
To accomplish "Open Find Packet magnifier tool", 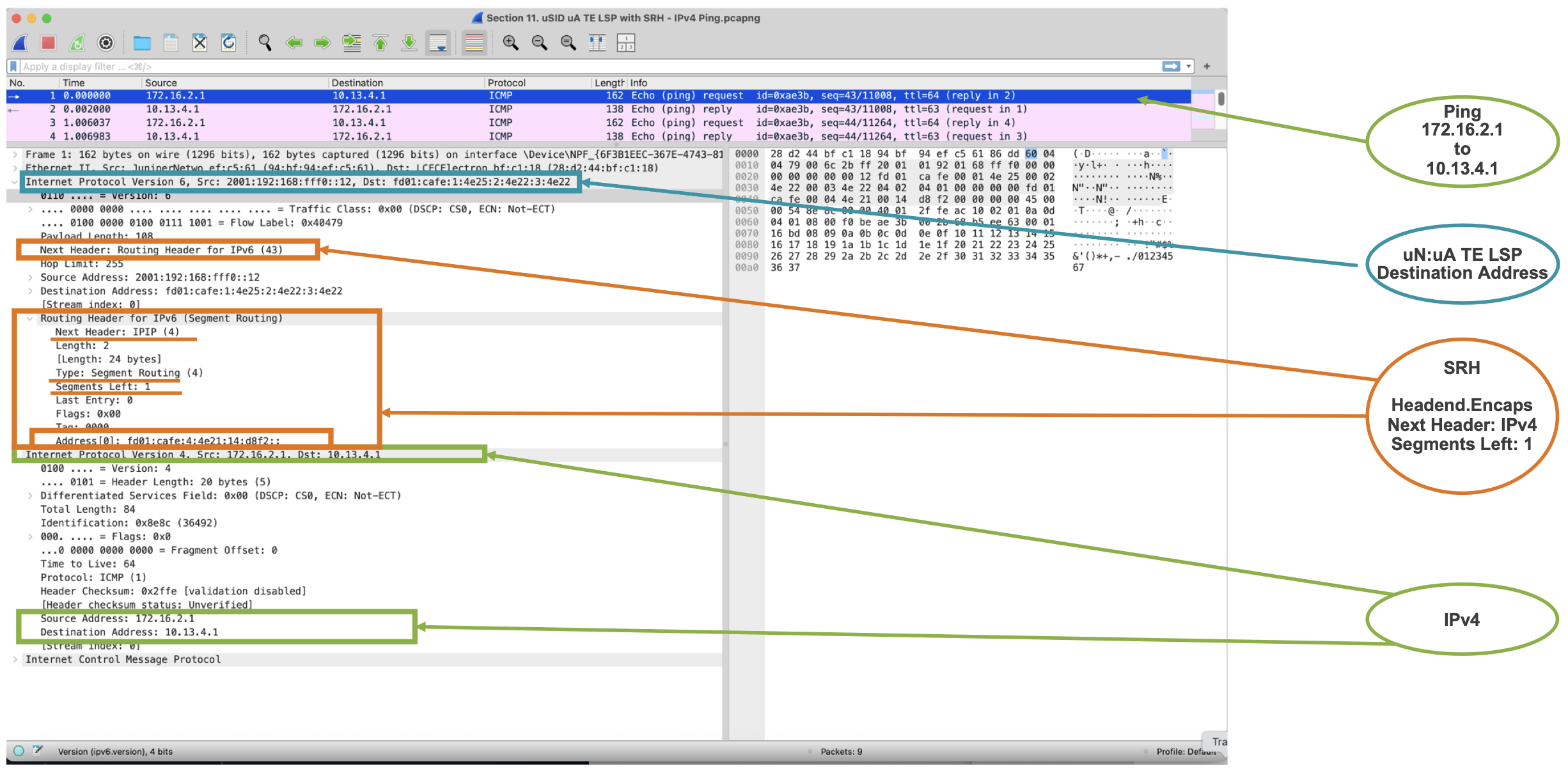I will [x=265, y=43].
